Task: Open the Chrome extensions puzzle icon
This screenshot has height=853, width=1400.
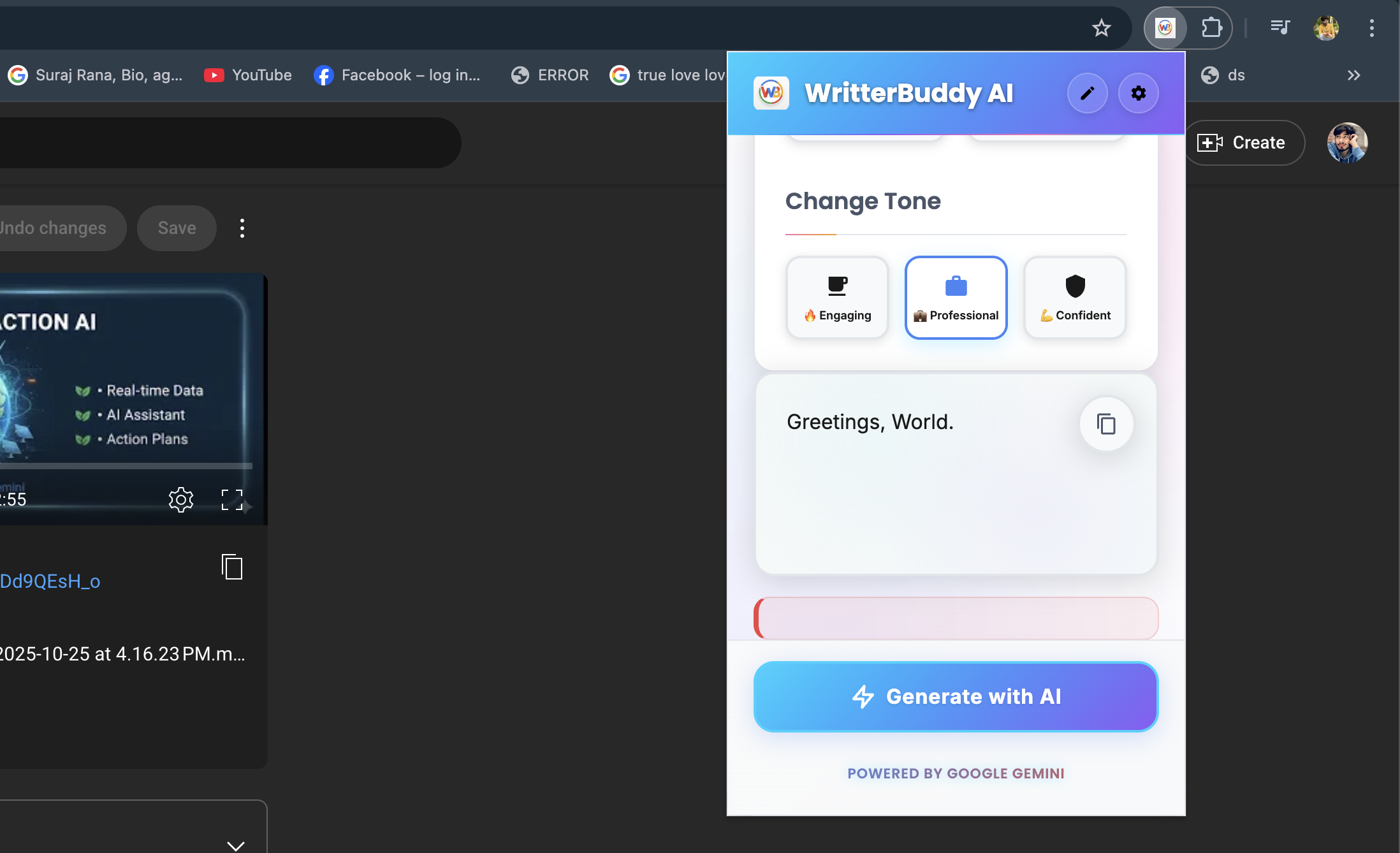Action: [x=1211, y=28]
